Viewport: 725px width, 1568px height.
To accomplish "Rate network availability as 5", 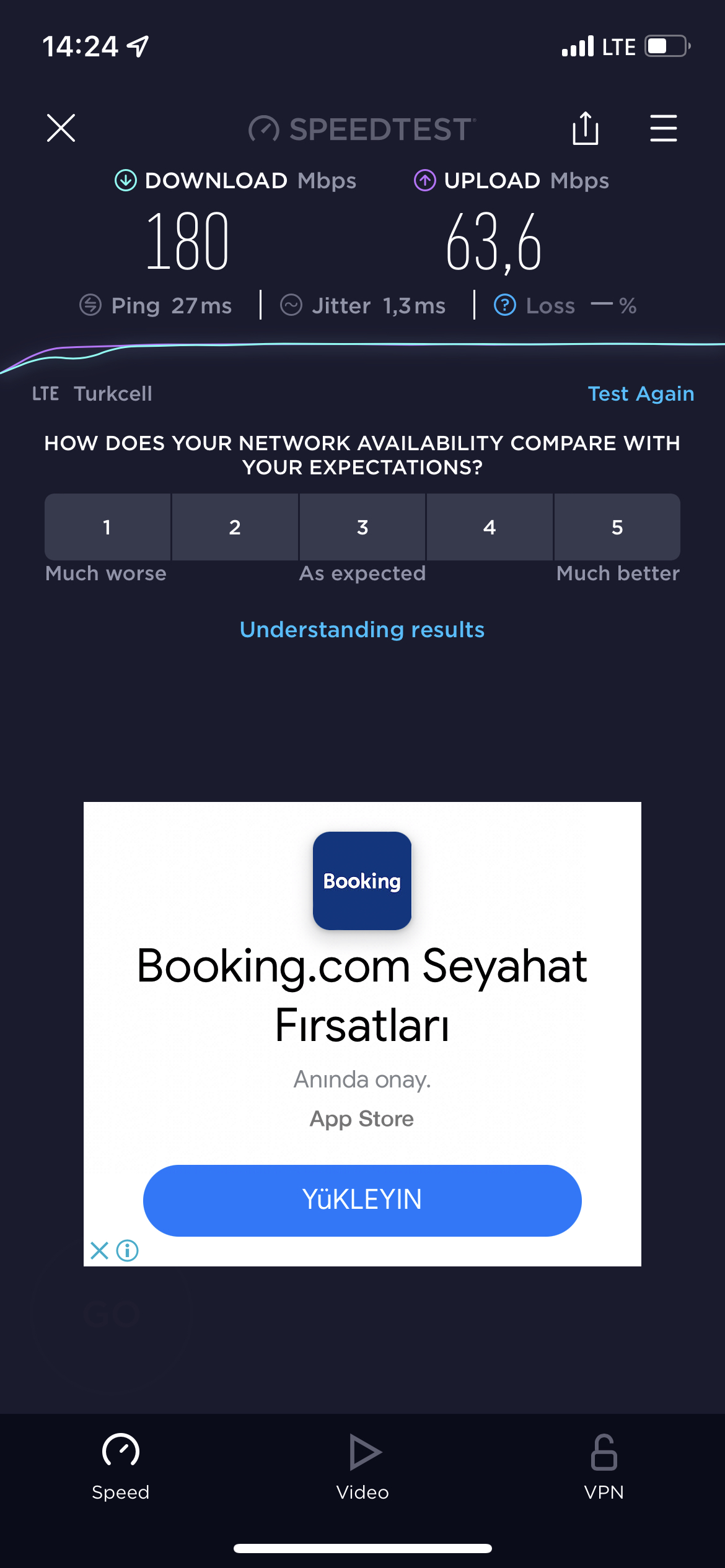I will point(617,527).
